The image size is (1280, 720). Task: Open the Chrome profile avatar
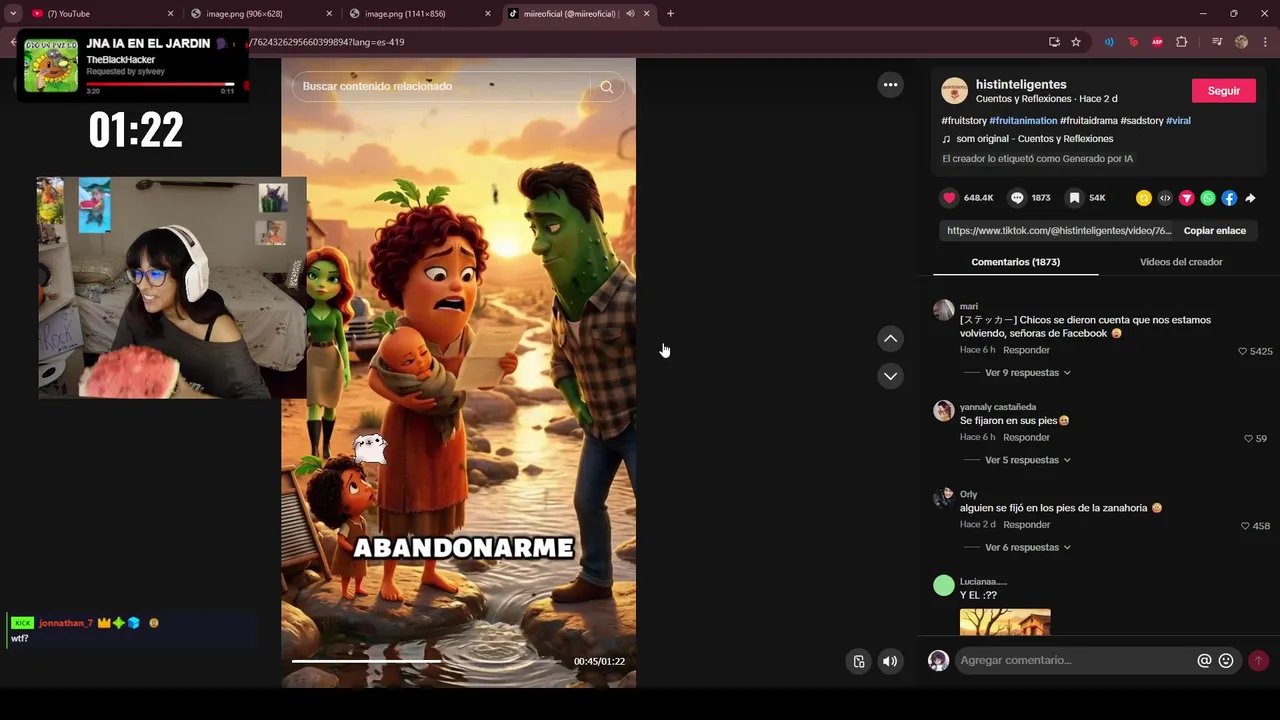point(1241,42)
